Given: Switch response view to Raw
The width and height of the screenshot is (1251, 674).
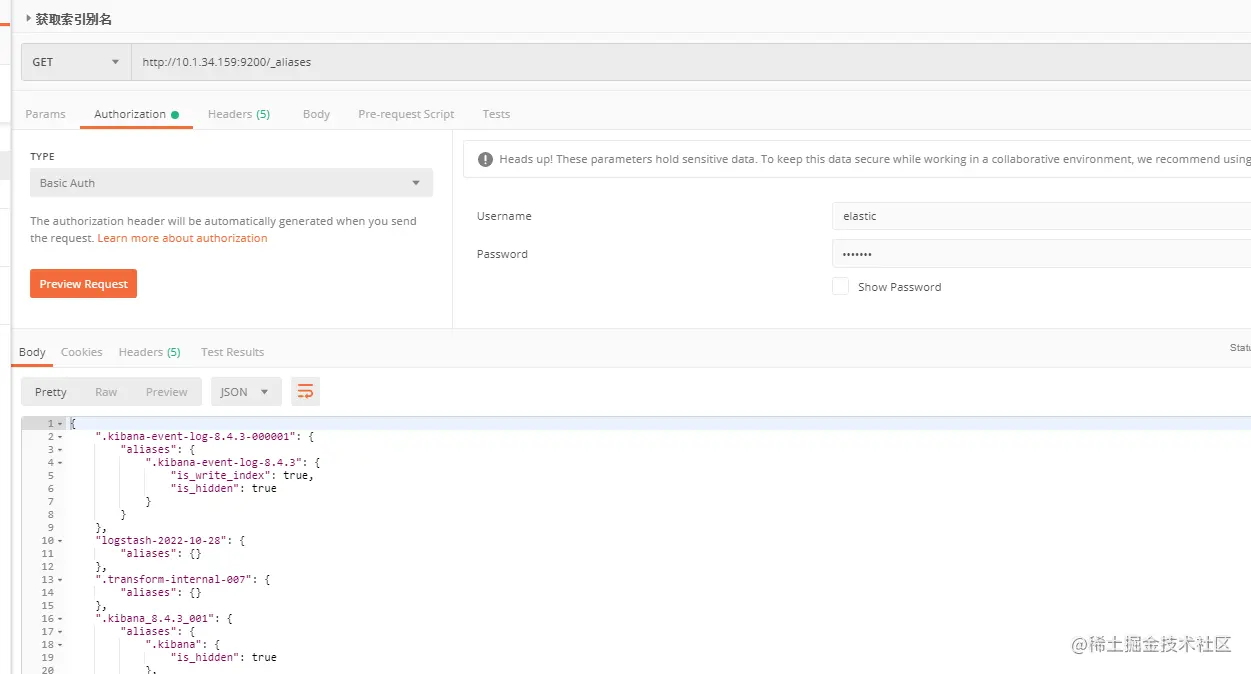Looking at the screenshot, I should point(106,392).
